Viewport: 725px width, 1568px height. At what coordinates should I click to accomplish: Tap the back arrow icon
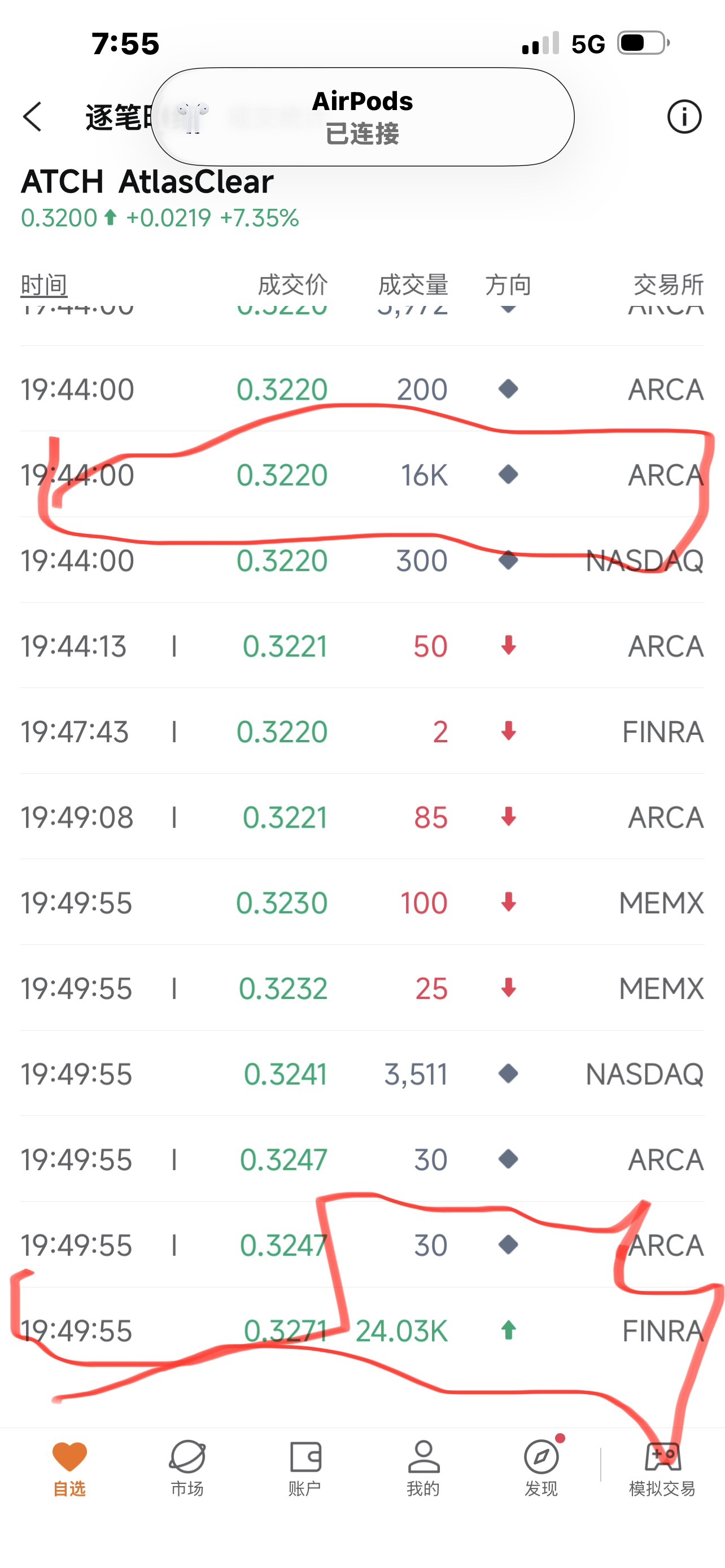[32, 116]
